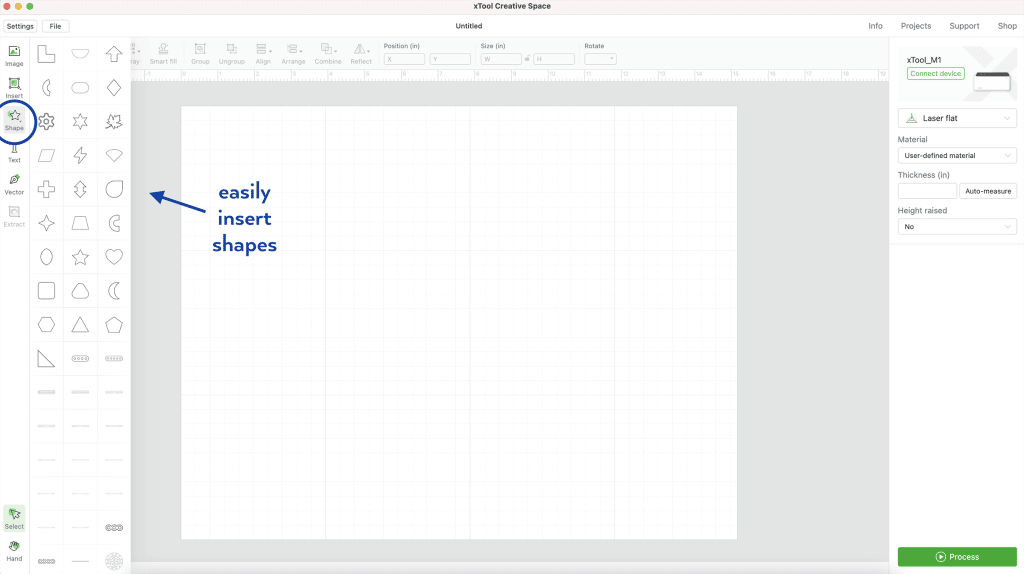Expand the Laser flat mode dropdown
The width and height of the screenshot is (1024, 574).
point(957,118)
